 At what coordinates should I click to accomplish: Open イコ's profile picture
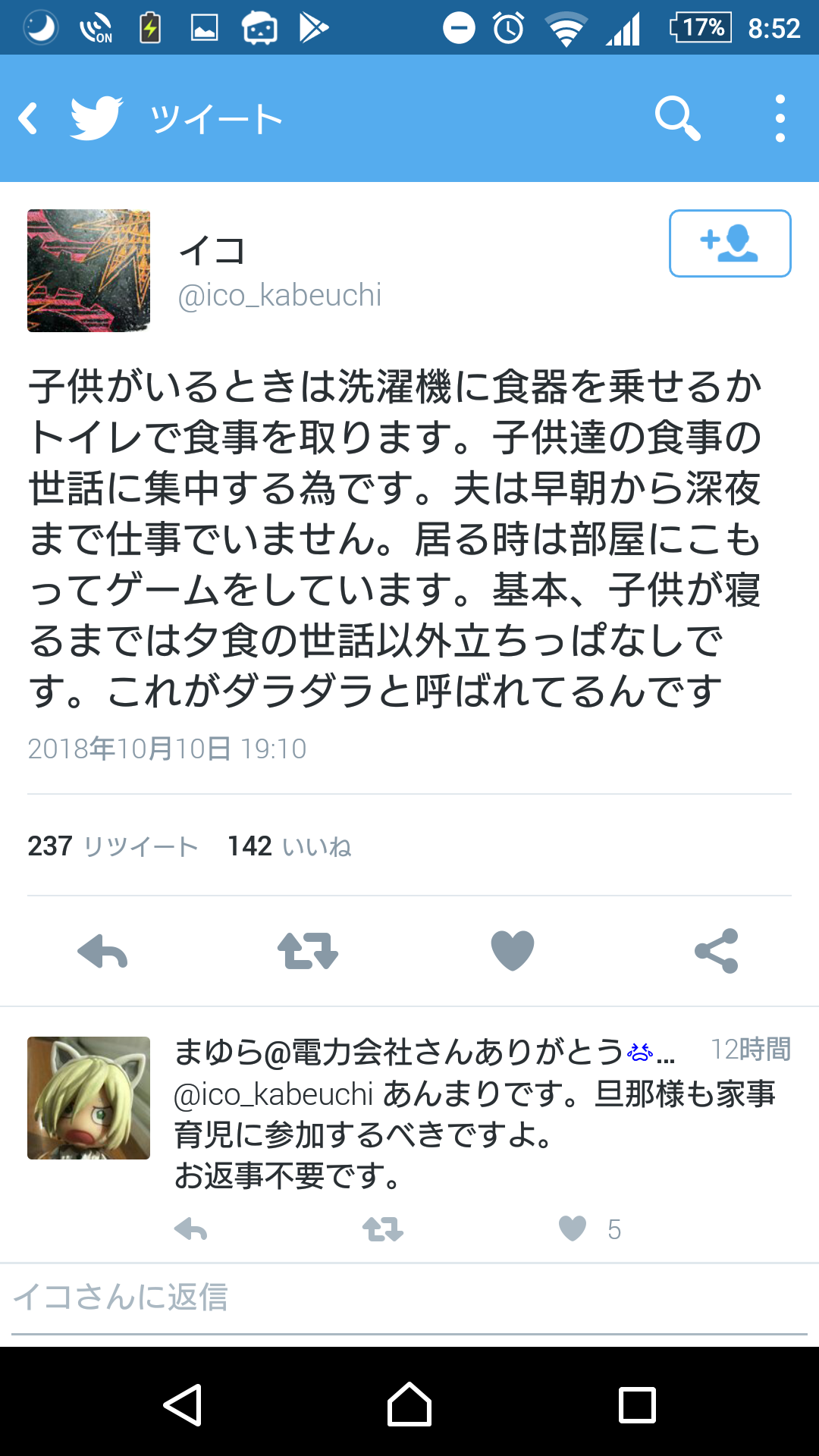89,271
